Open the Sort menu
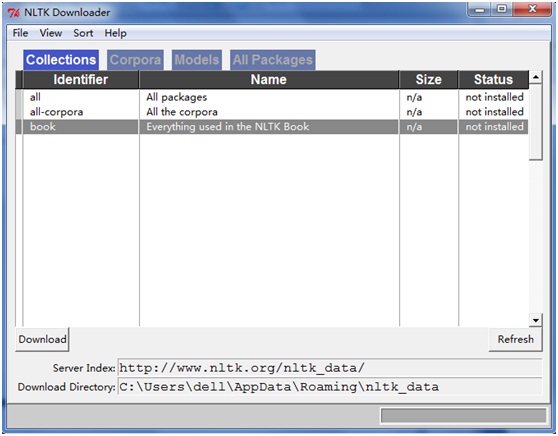 (x=83, y=33)
